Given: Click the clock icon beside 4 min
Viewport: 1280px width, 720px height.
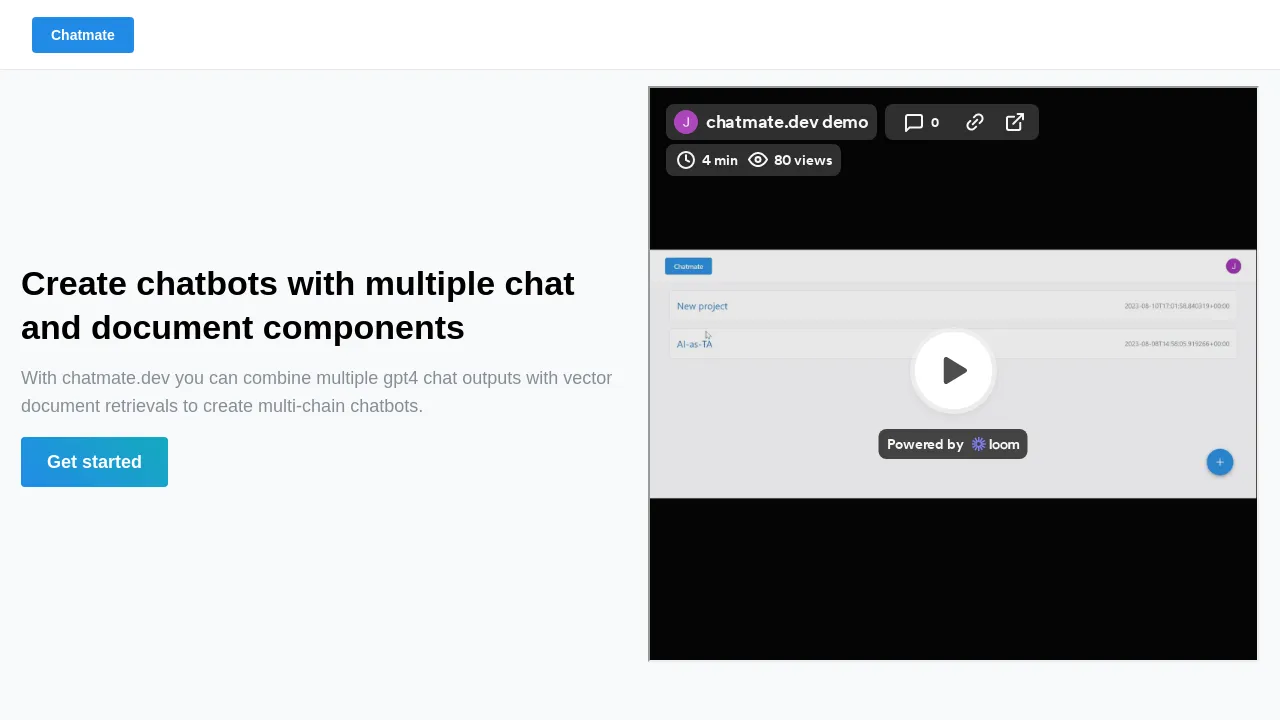Looking at the screenshot, I should coord(686,160).
